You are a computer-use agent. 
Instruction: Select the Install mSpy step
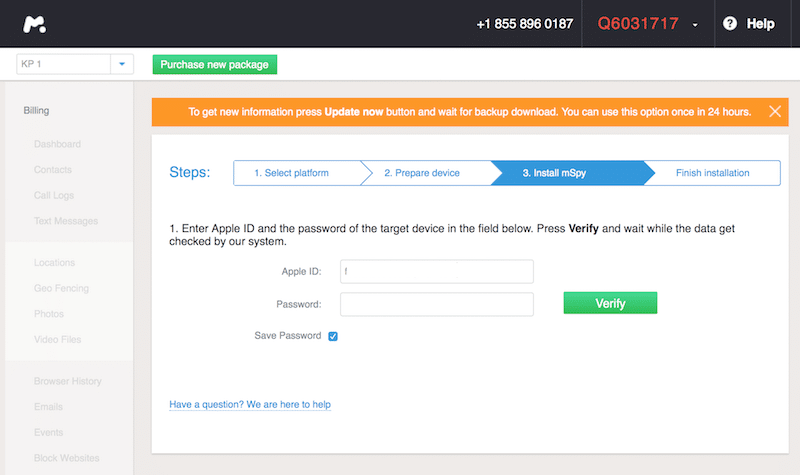pos(555,173)
